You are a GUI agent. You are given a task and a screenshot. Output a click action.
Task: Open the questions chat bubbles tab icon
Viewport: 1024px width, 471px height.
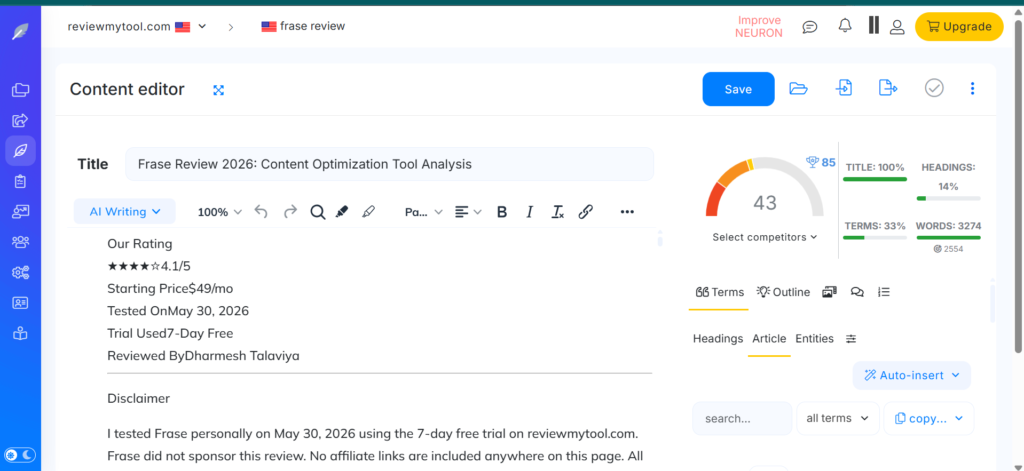point(857,293)
